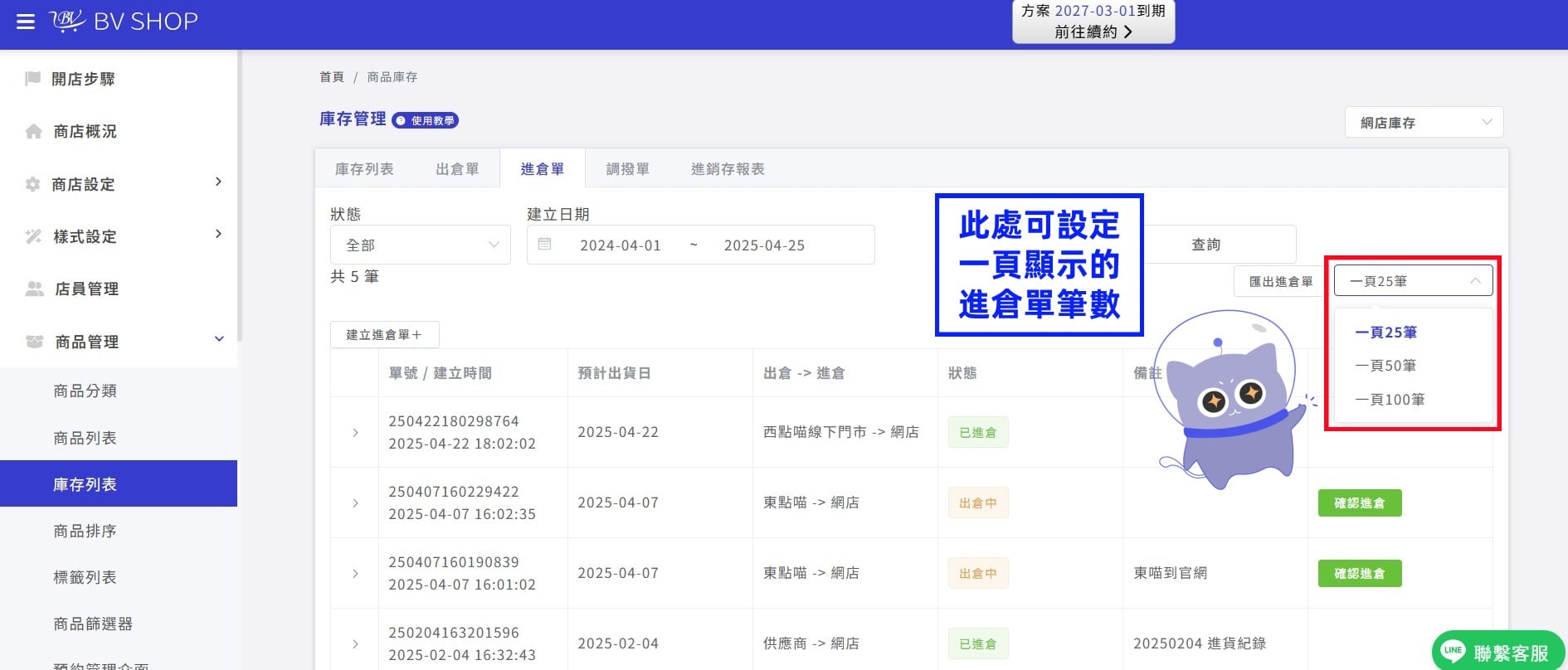This screenshot has width=1568, height=670.
Task: Open 商品排序 in sidebar
Action: [119, 531]
